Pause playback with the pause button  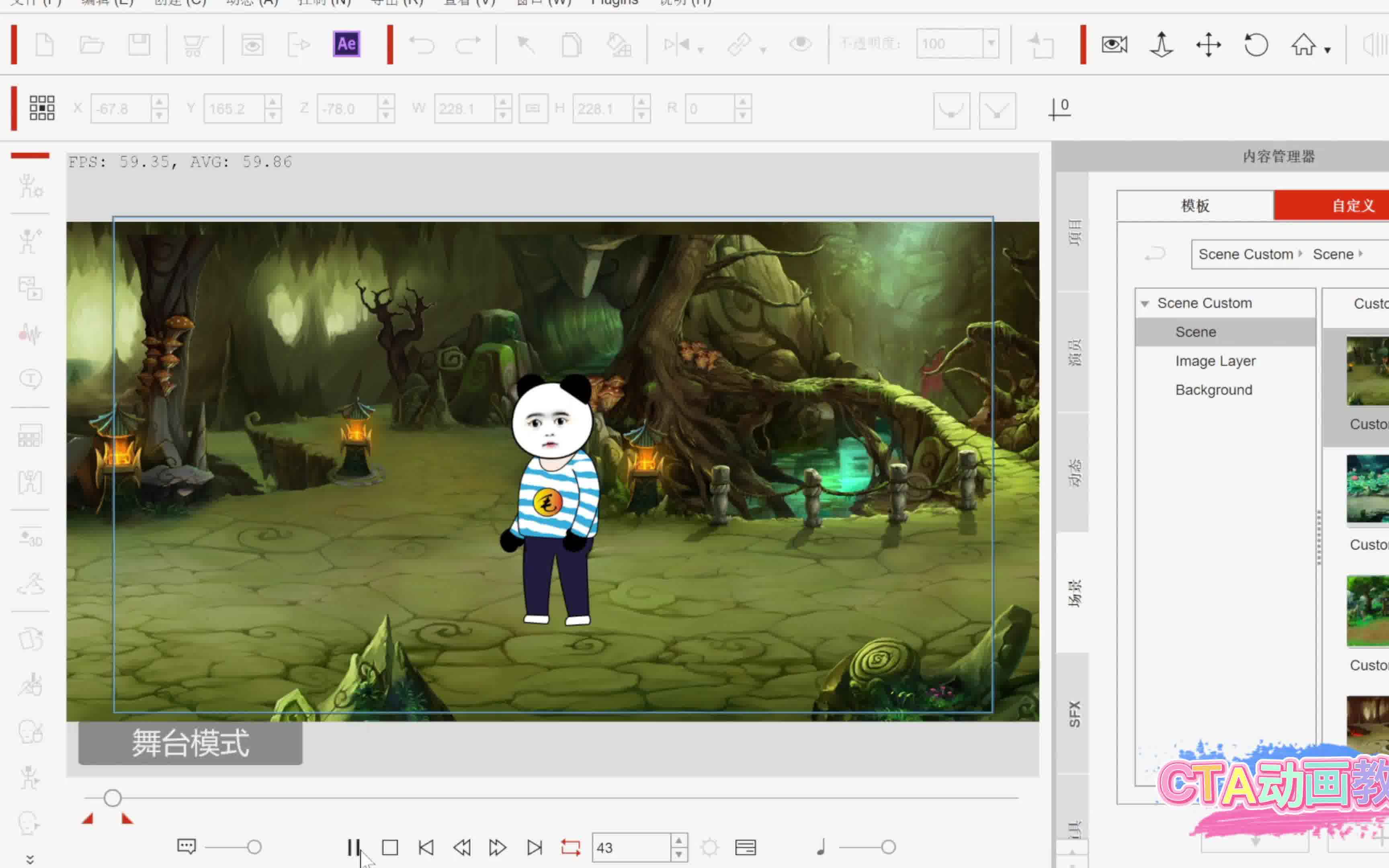pyautogui.click(x=354, y=848)
